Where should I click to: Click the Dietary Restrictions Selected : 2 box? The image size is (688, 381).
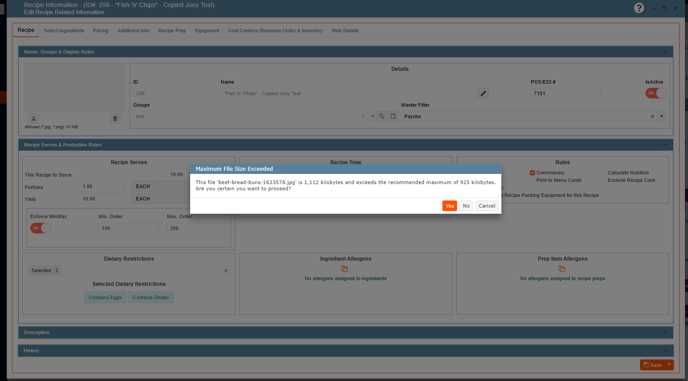click(x=129, y=271)
